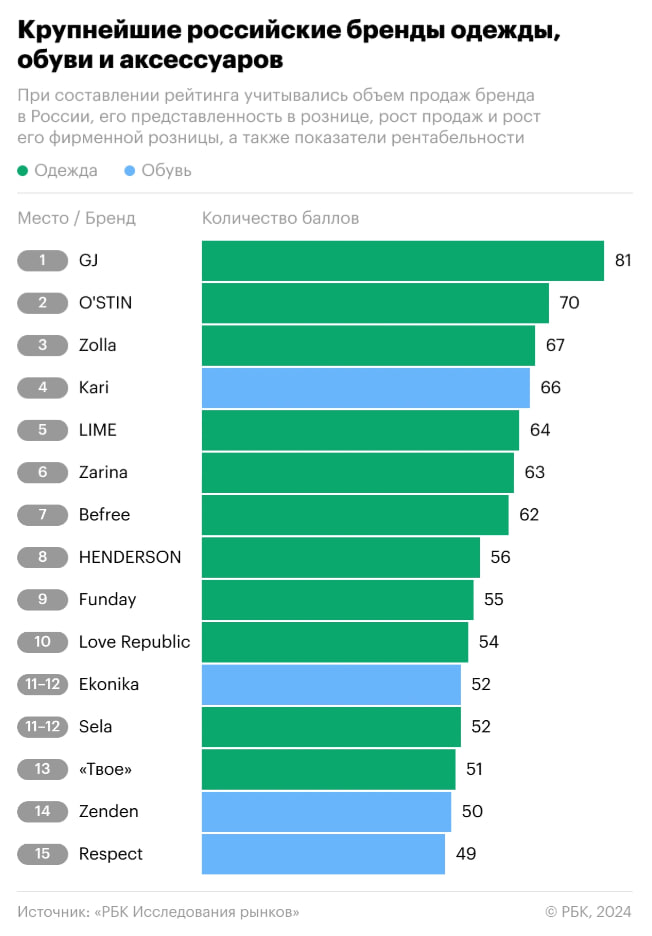Select the 11–12 badge next to Ekonika
The width and height of the screenshot is (652, 936).
pos(43,684)
